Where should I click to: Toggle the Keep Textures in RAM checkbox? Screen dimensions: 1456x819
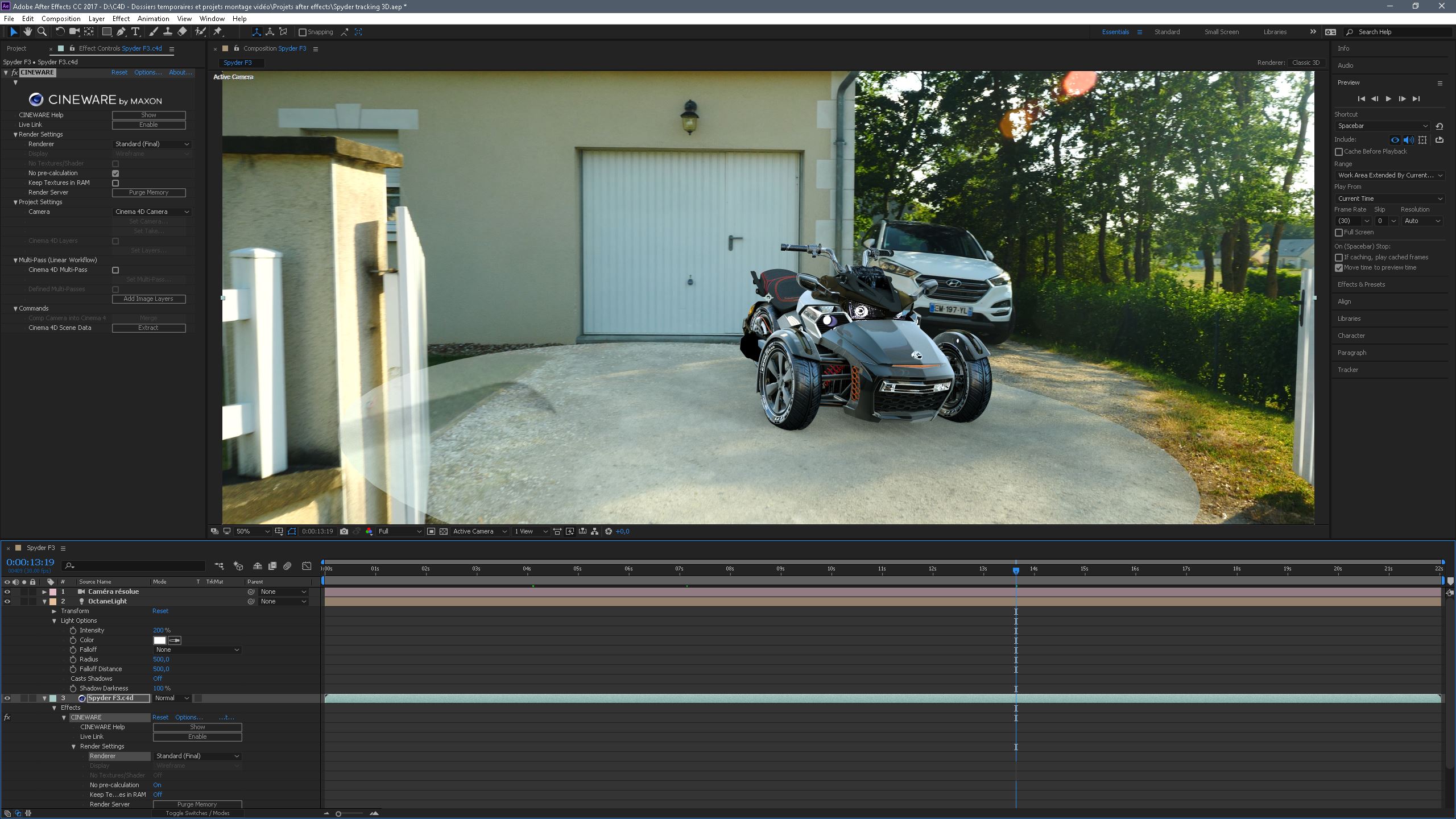point(115,183)
